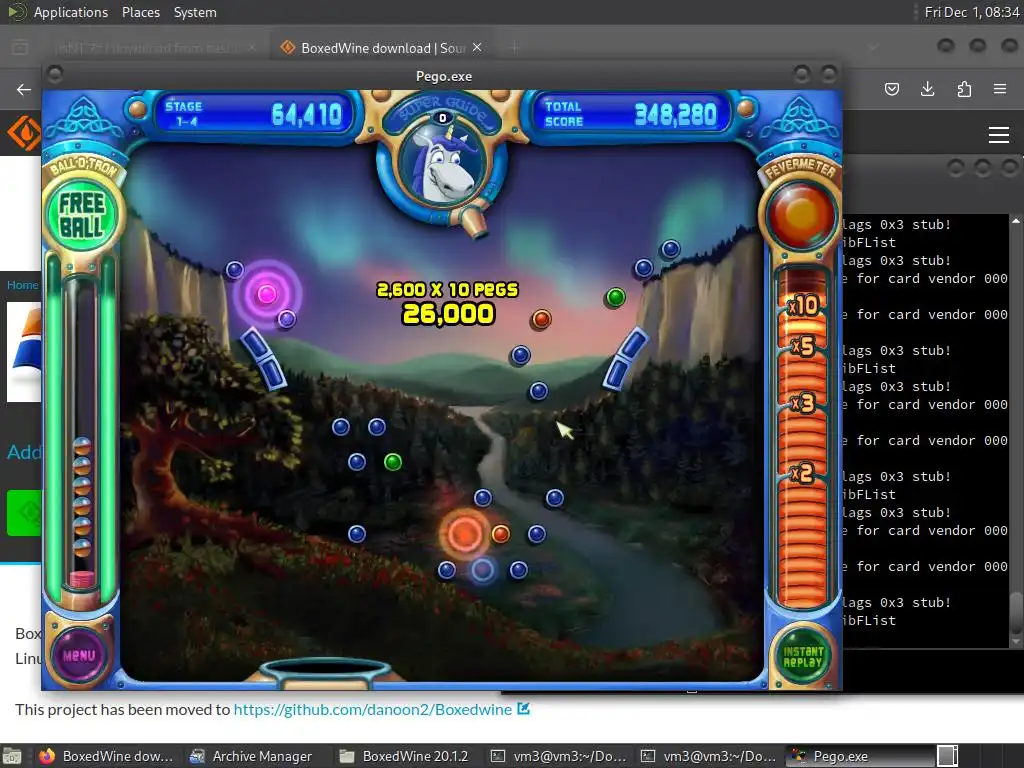This screenshot has width=1024, height=768.
Task: Click the large glowing orange peg
Action: click(x=464, y=534)
